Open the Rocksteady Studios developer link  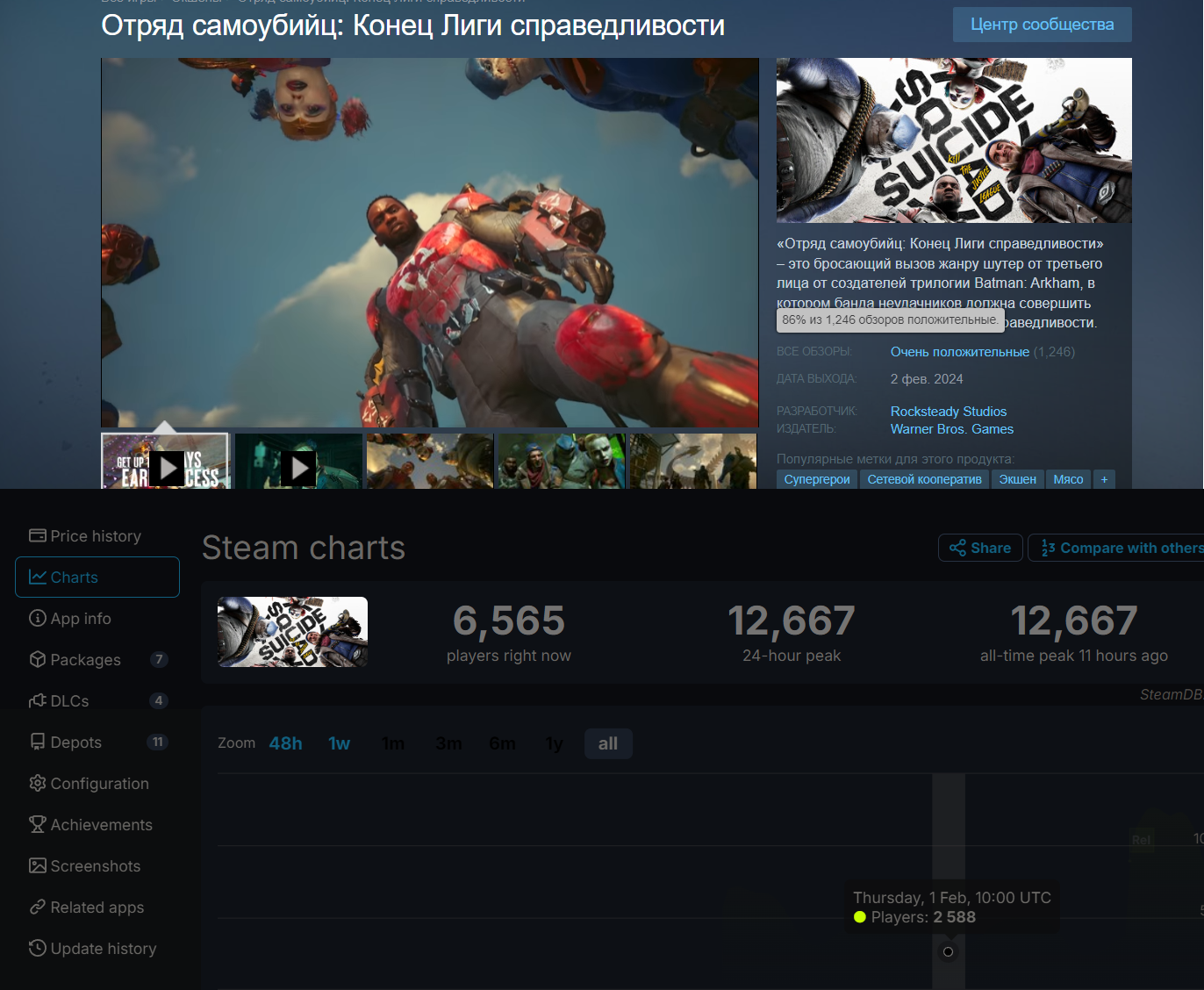[949, 412]
